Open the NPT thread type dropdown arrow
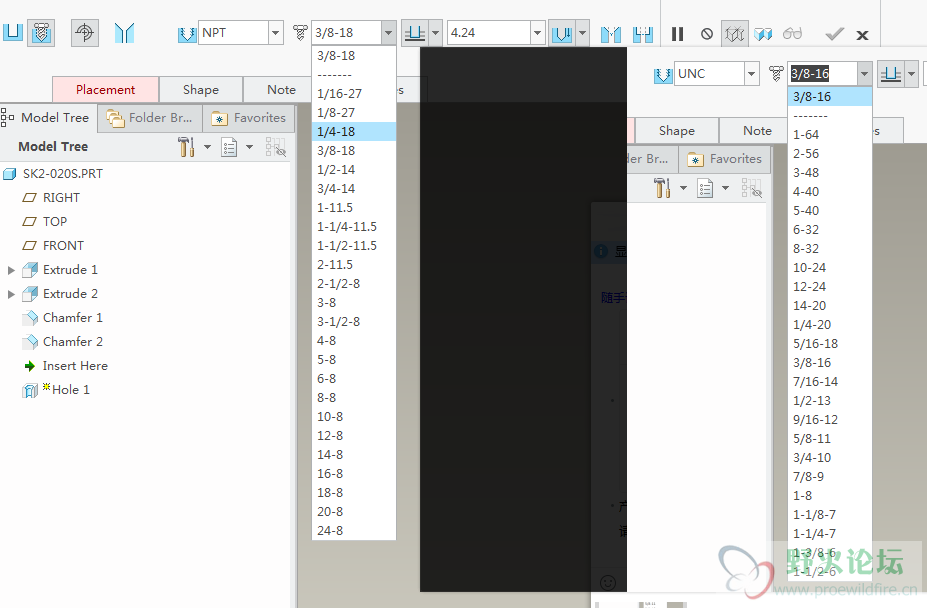Viewport: 927px width, 608px height. pyautogui.click(x=275, y=33)
